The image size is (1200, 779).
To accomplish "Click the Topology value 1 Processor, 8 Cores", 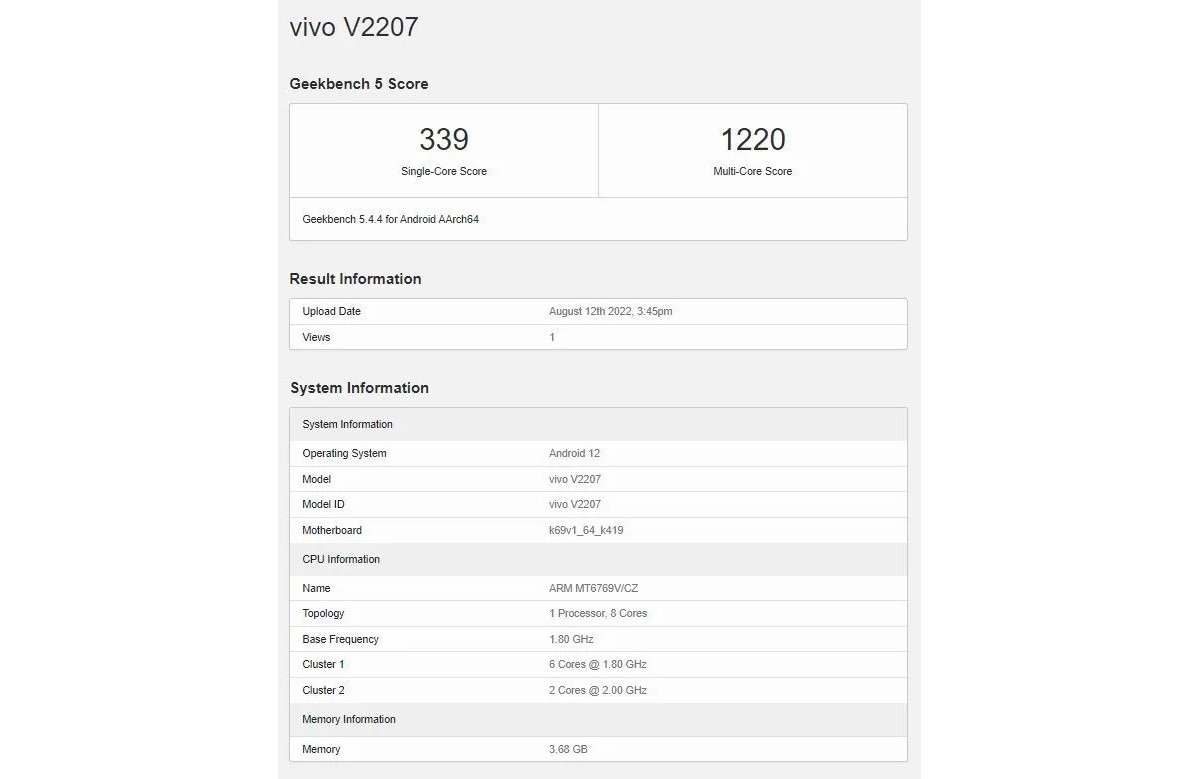I will pos(598,613).
